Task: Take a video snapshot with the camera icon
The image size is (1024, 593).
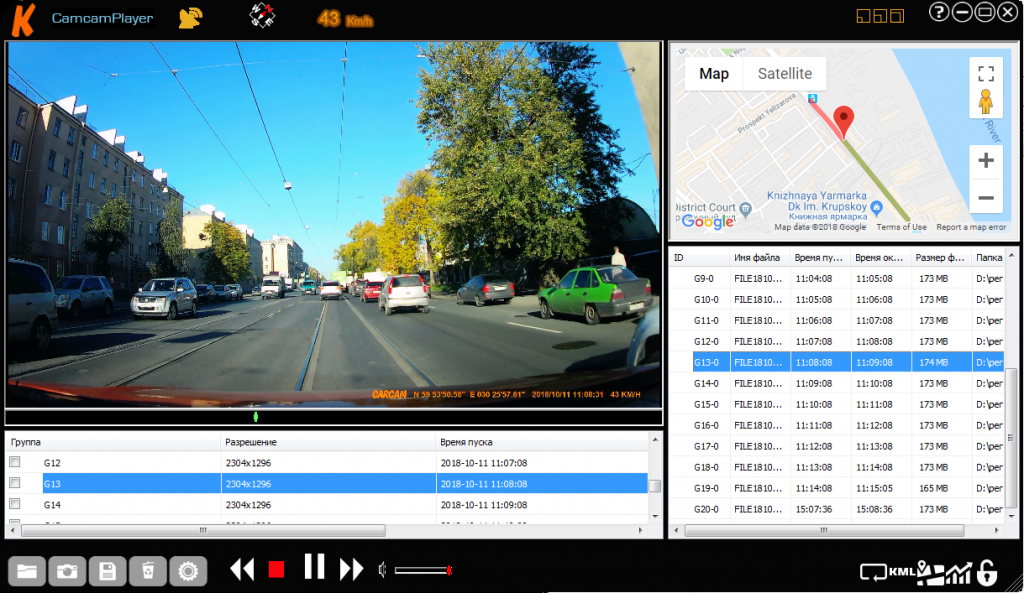Action: coord(67,570)
